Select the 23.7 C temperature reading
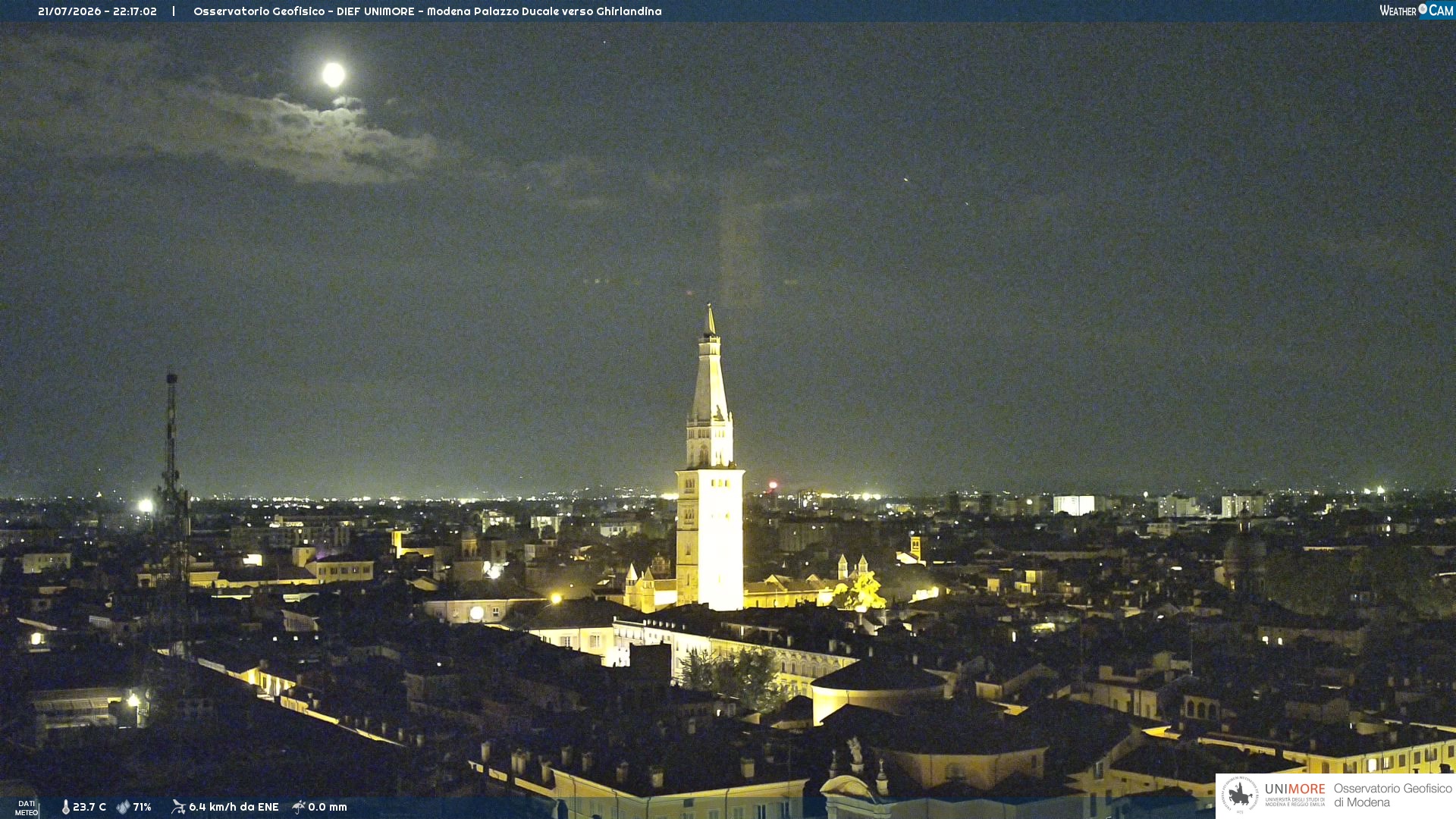The image size is (1456, 819). pos(89,807)
